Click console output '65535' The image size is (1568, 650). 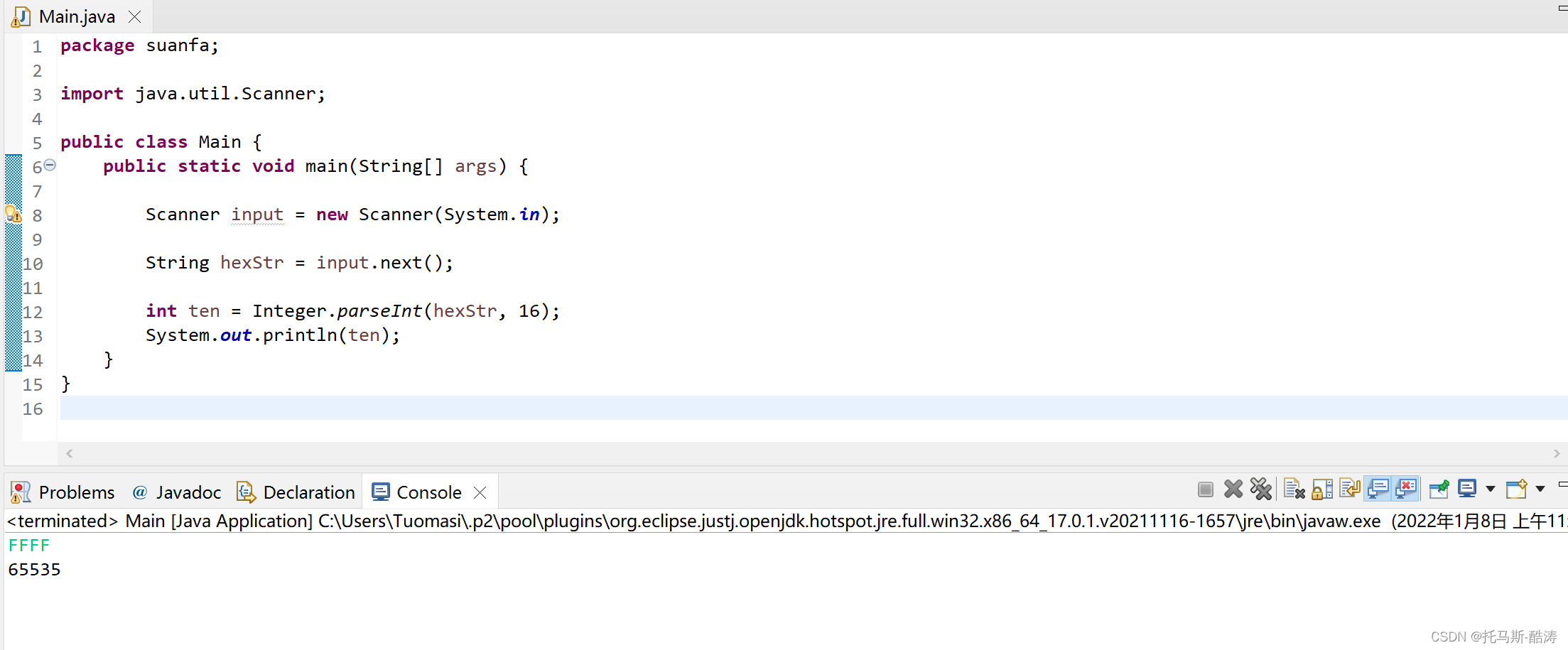click(34, 570)
